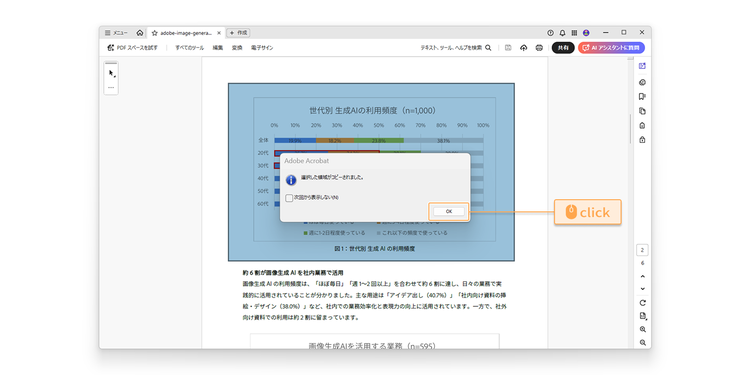The height and width of the screenshot is (375, 750).
Task: Open the 電子サイン menu
Action: pos(262,48)
